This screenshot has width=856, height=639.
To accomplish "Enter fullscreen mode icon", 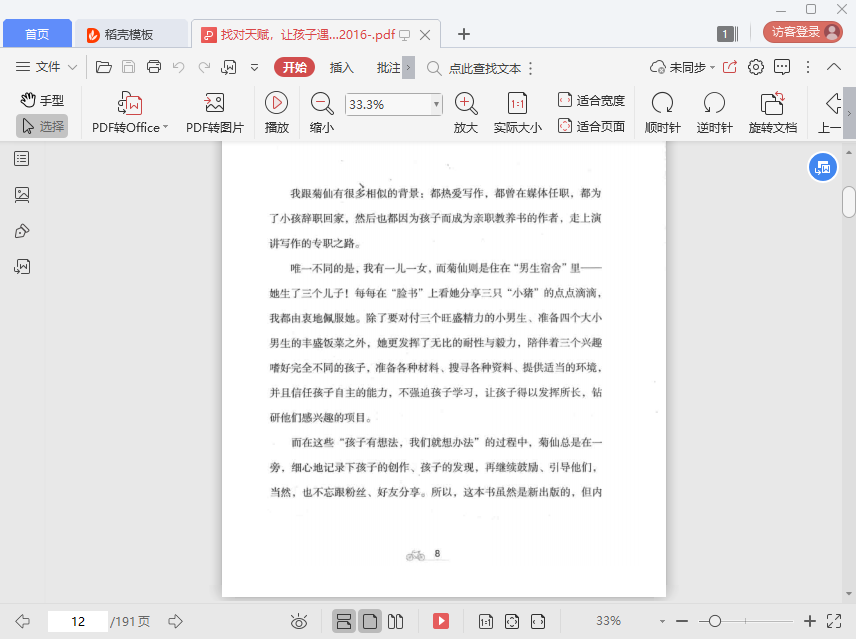I will coord(834,621).
